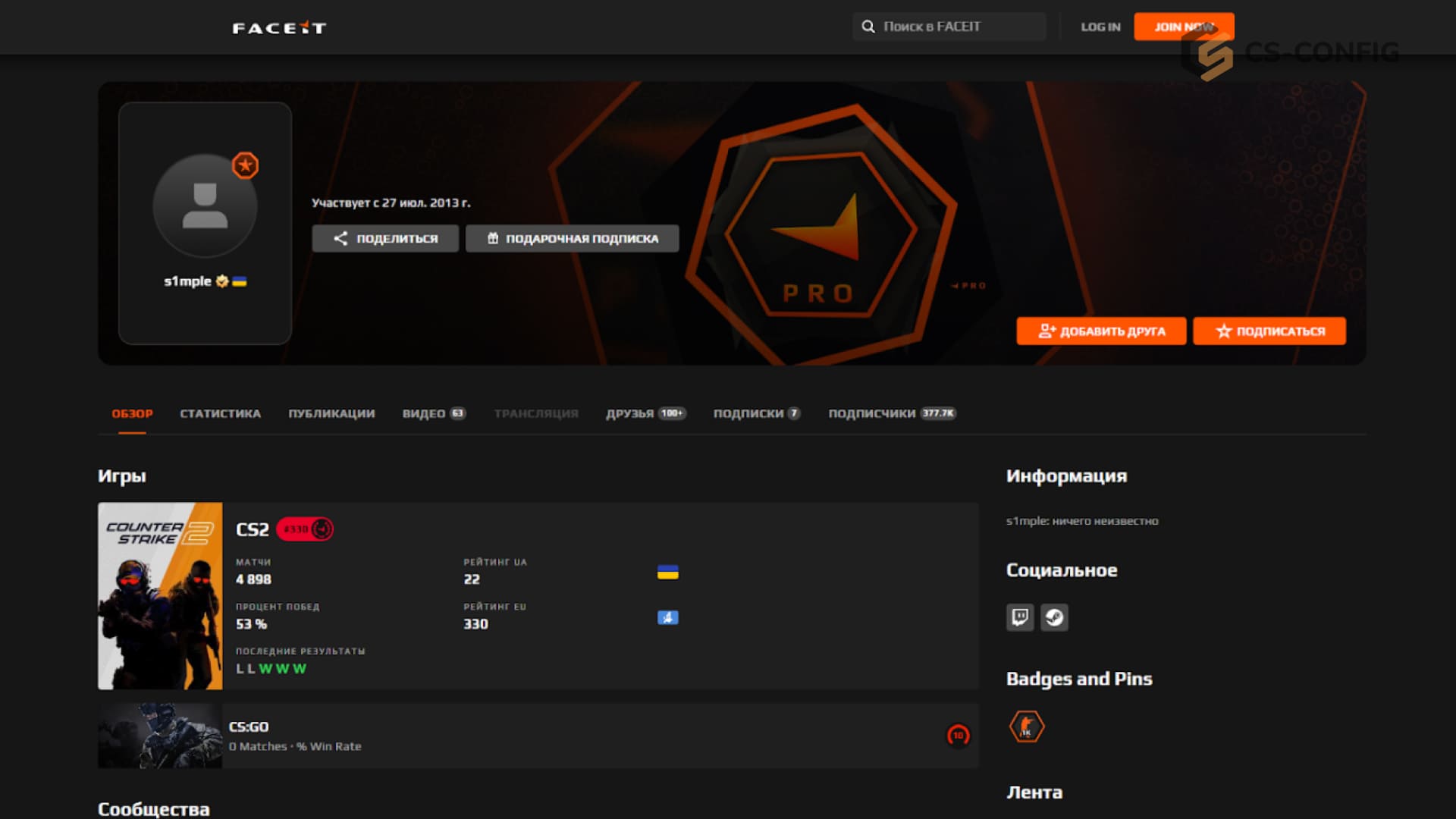1456x819 pixels.
Task: Click the FACEIT logo in the header
Action: coord(279,28)
